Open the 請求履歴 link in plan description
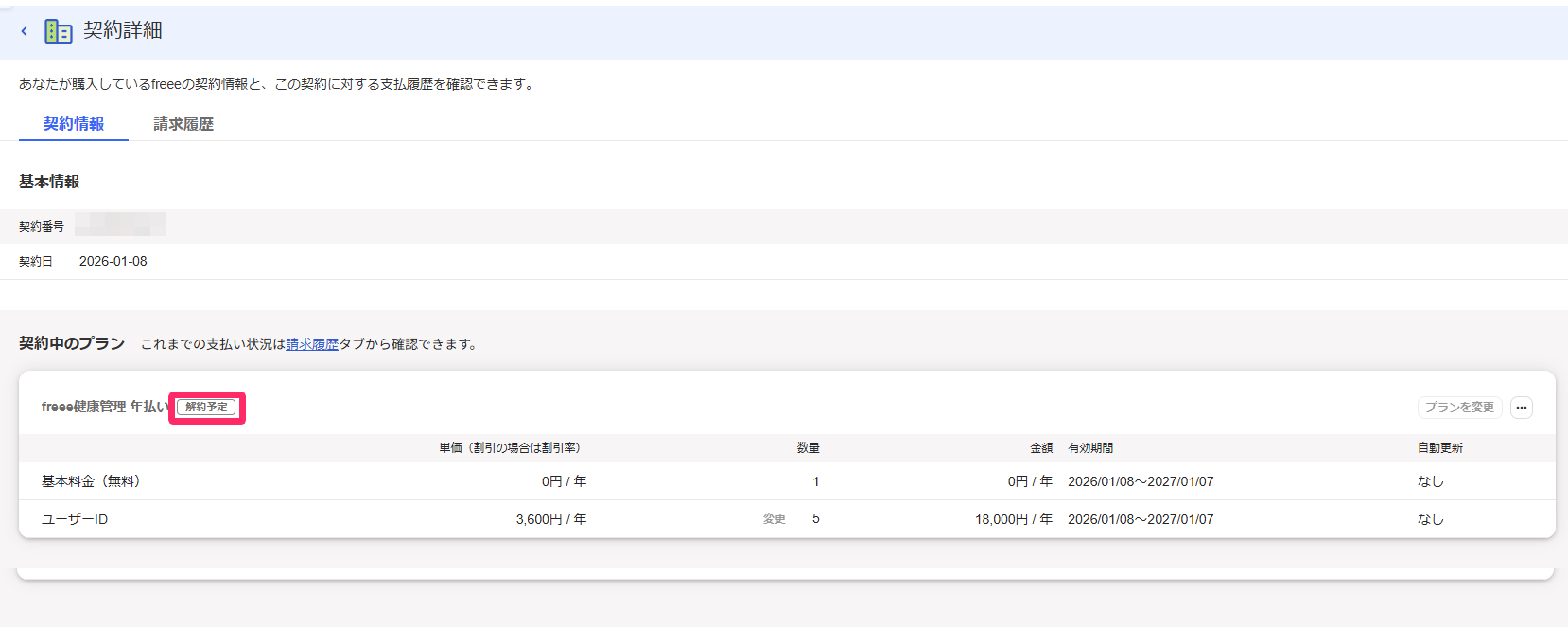1568x627 pixels. 312,344
